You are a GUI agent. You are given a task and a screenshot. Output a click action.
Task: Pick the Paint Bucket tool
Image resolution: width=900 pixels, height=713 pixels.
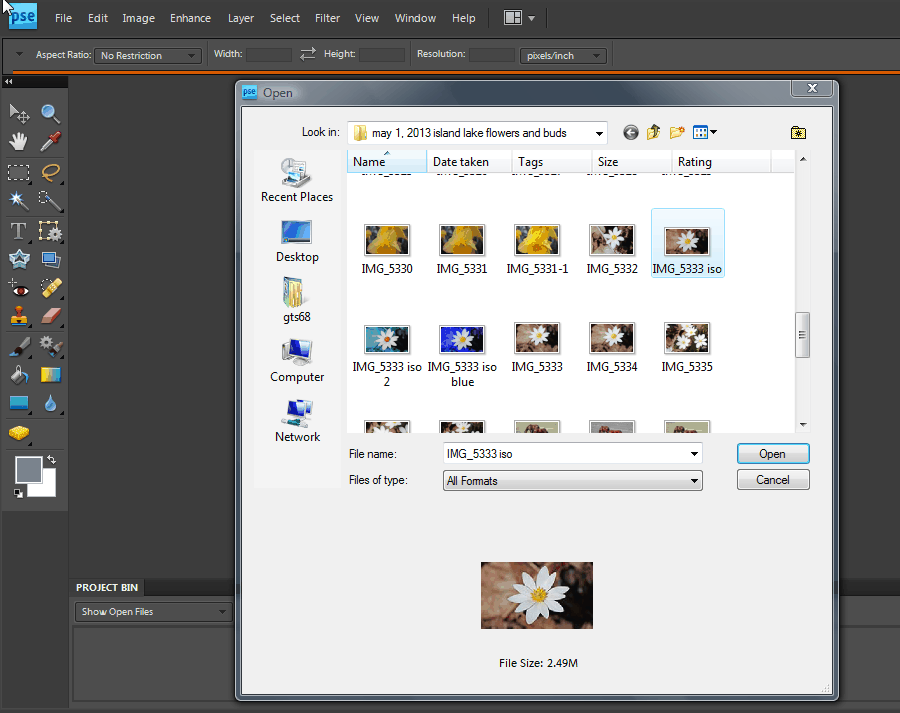click(18, 376)
